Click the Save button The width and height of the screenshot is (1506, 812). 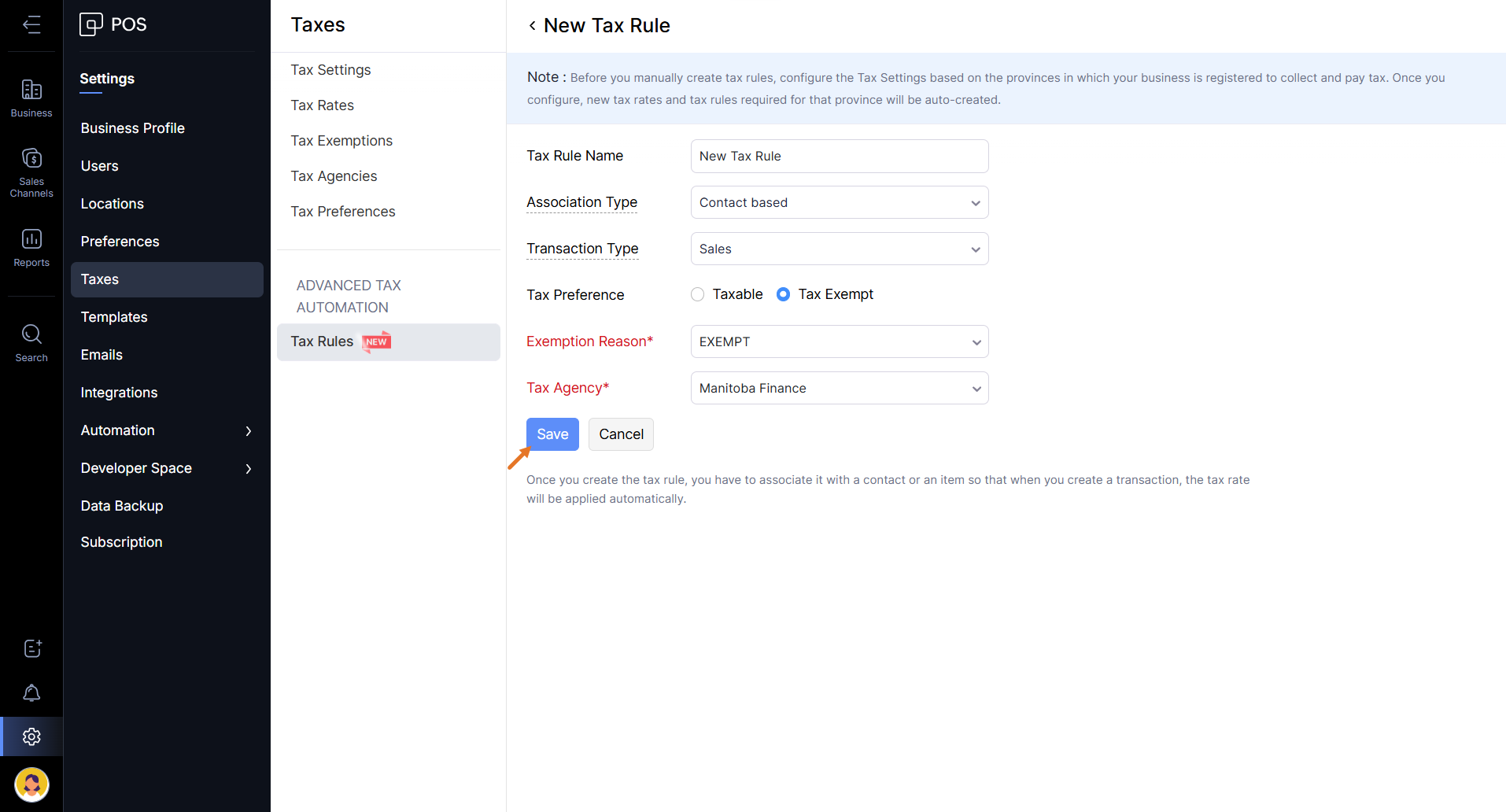point(552,434)
